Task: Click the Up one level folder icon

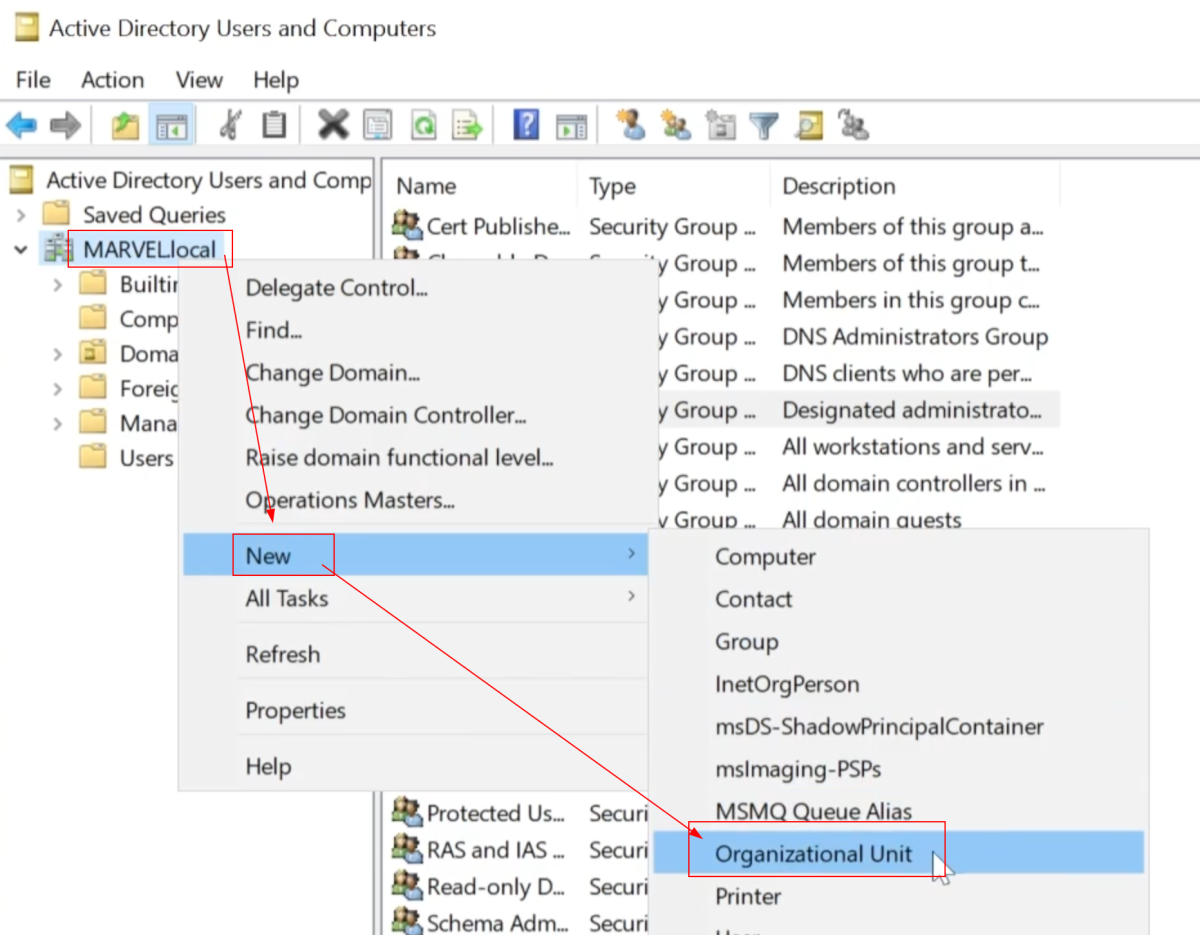Action: tap(126, 125)
